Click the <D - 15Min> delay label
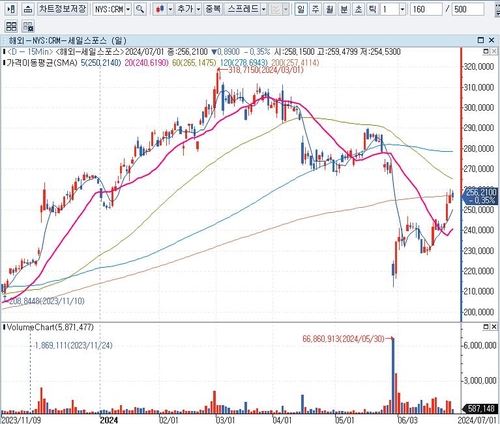Screen dimensions: 500x424 (29, 52)
